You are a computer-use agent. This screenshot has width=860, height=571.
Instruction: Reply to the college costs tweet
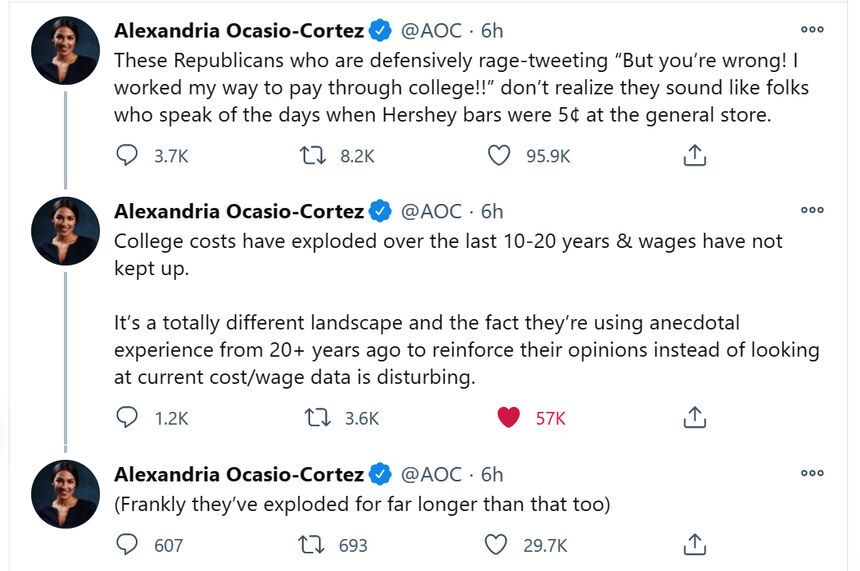coord(128,418)
